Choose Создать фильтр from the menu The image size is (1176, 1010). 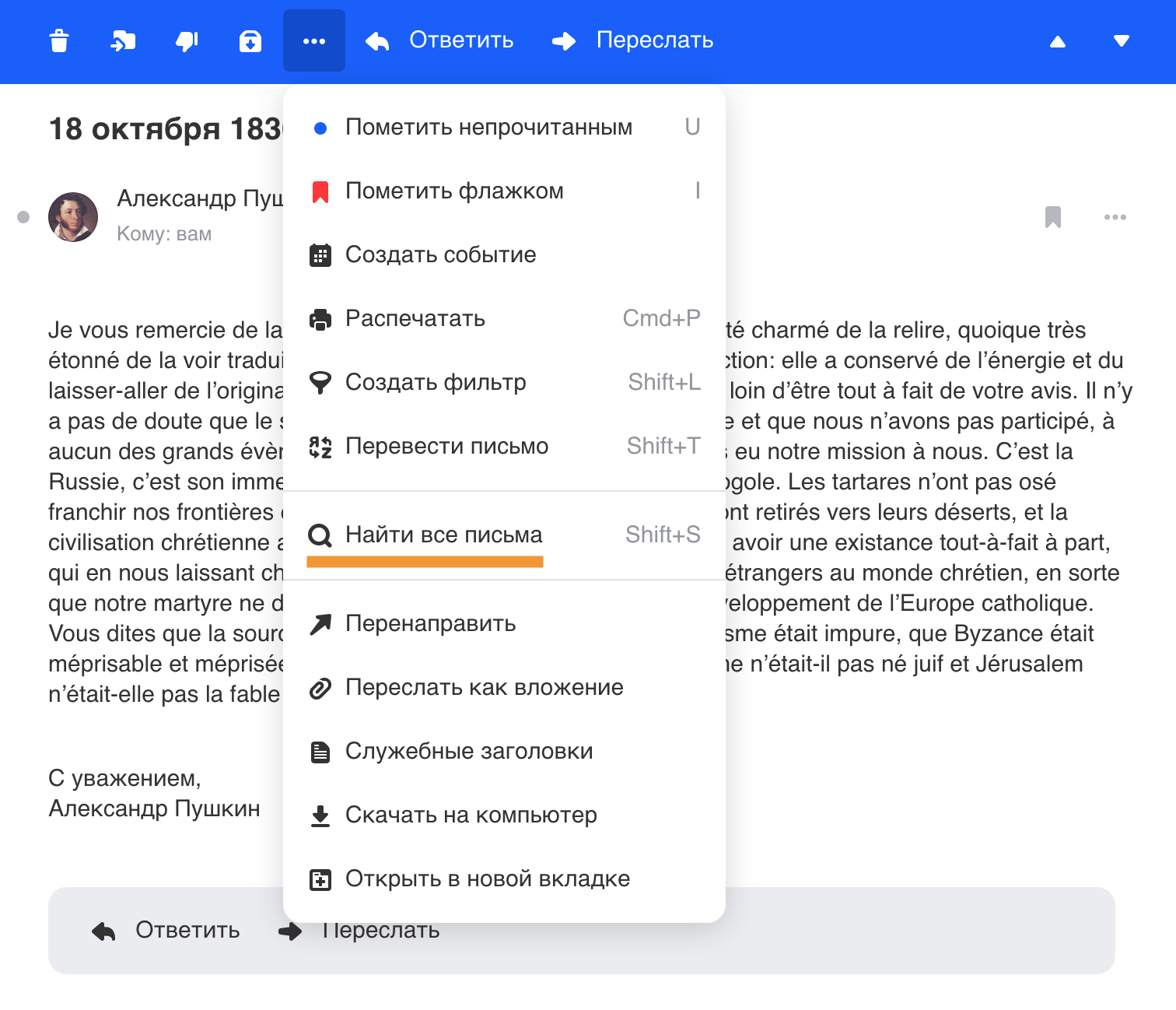click(504, 382)
